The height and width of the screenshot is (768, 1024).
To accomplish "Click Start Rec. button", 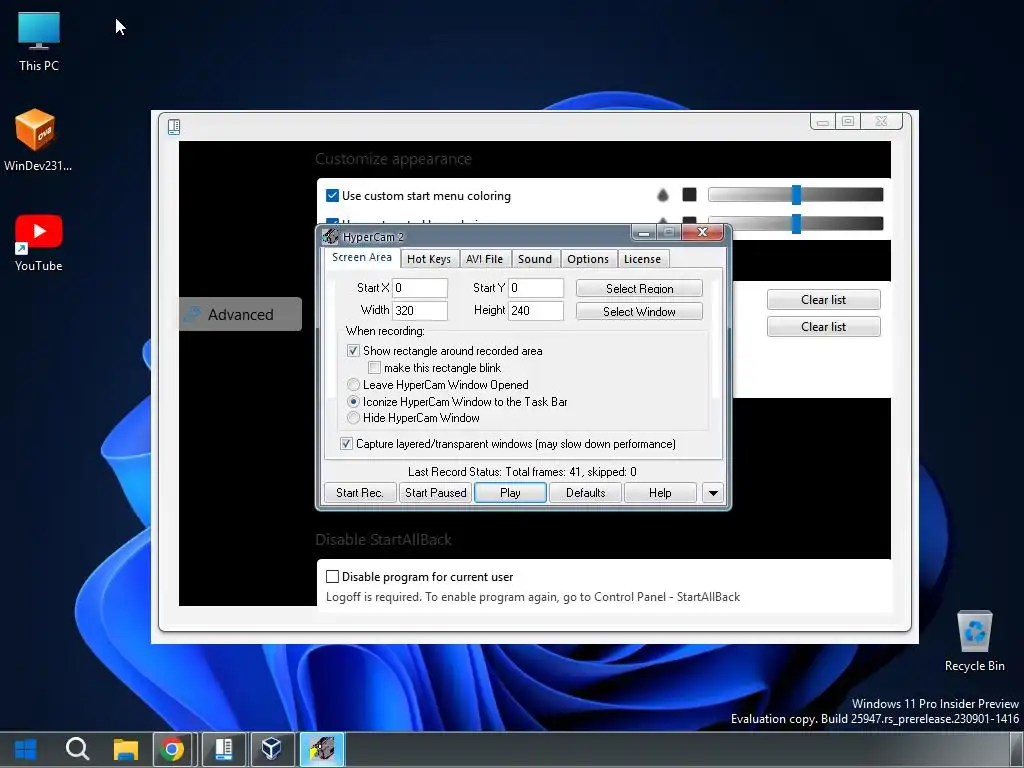I will point(360,493).
